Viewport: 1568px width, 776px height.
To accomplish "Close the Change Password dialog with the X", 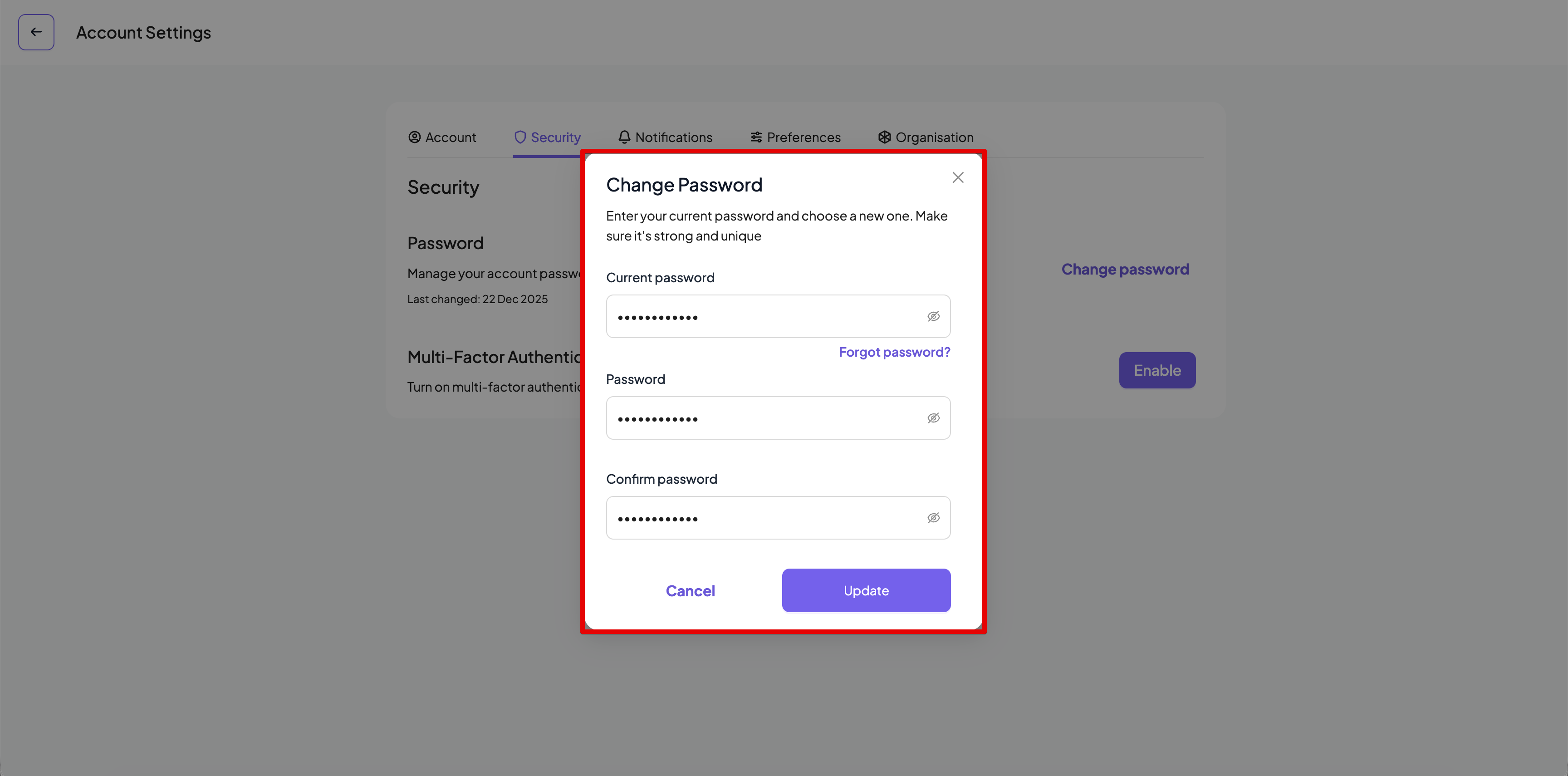I will pyautogui.click(x=957, y=177).
